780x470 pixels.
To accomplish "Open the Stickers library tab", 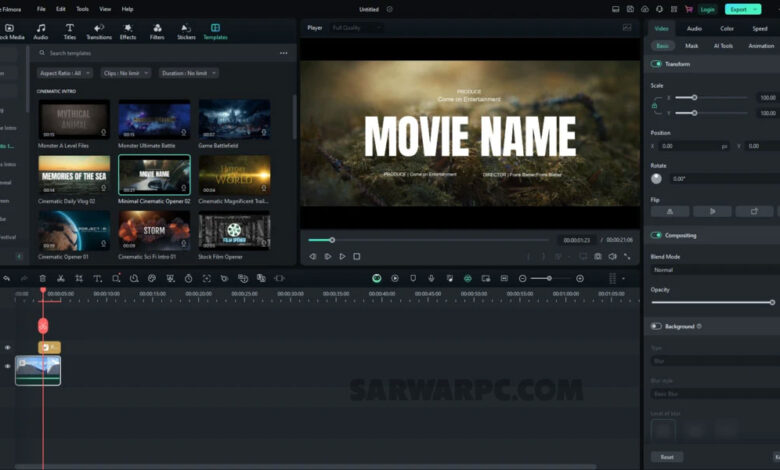I will pyautogui.click(x=186, y=31).
